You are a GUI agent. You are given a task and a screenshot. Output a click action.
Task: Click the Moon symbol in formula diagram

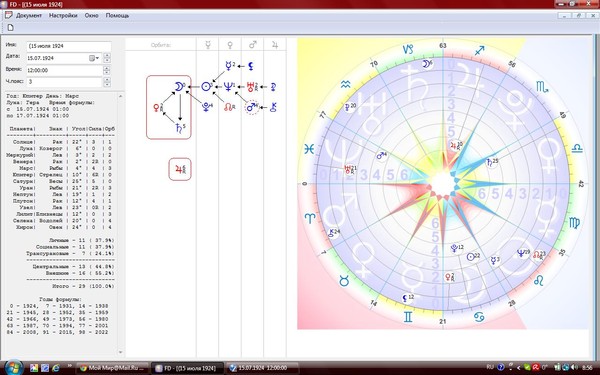(x=179, y=87)
